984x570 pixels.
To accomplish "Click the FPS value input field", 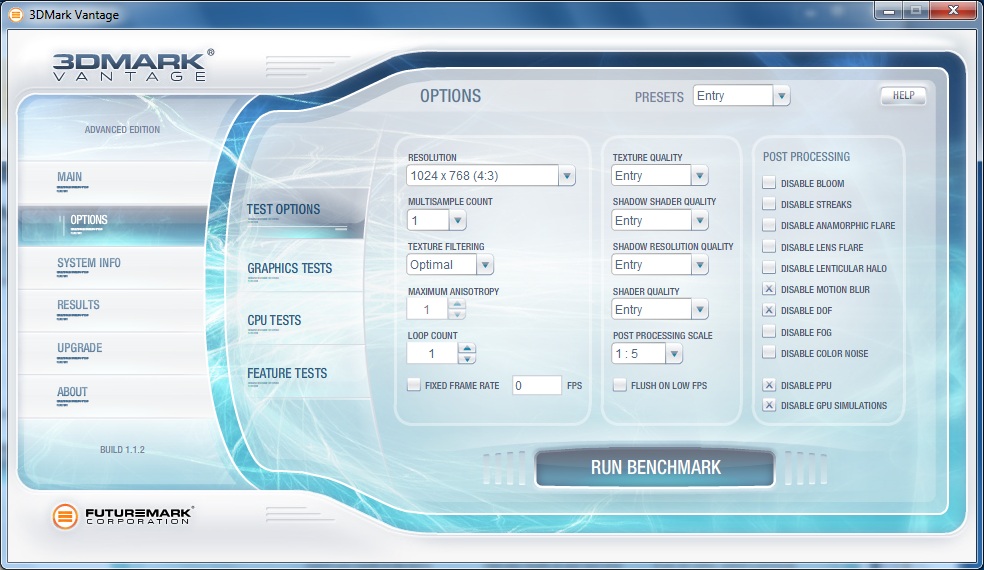I will [537, 385].
